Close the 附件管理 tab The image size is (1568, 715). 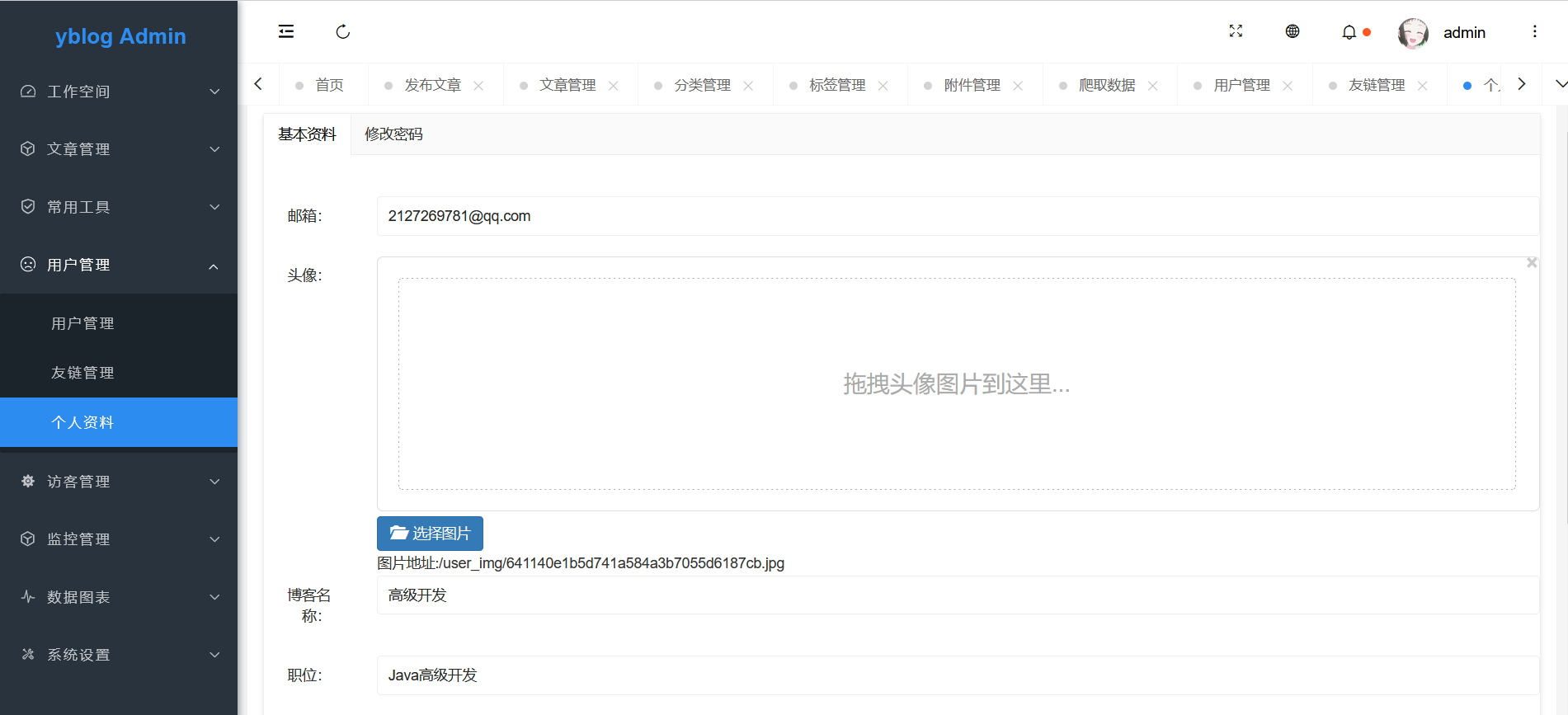tap(1018, 86)
